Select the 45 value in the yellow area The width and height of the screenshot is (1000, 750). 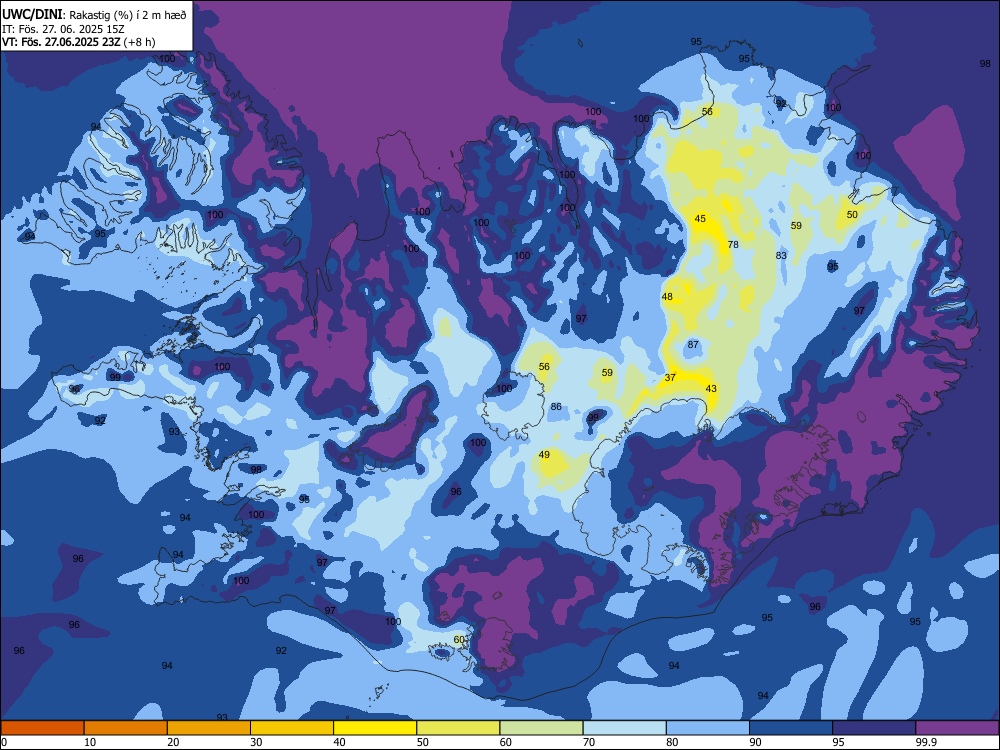[x=700, y=219]
